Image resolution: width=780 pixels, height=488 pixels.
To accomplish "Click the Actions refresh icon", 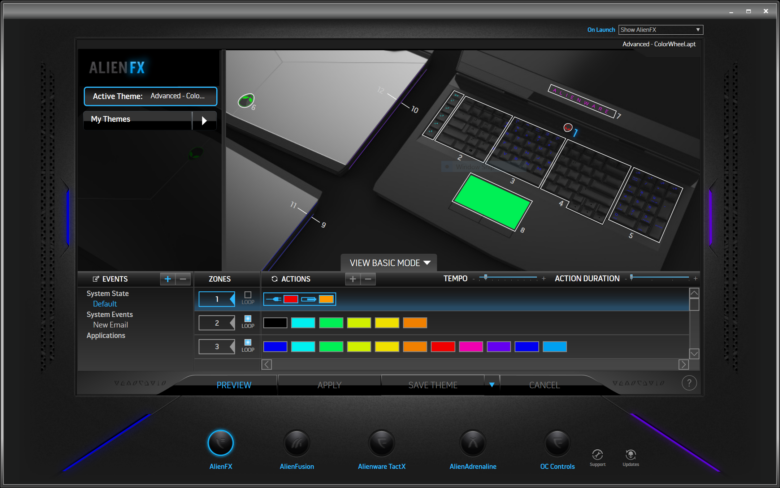I will pyautogui.click(x=274, y=279).
